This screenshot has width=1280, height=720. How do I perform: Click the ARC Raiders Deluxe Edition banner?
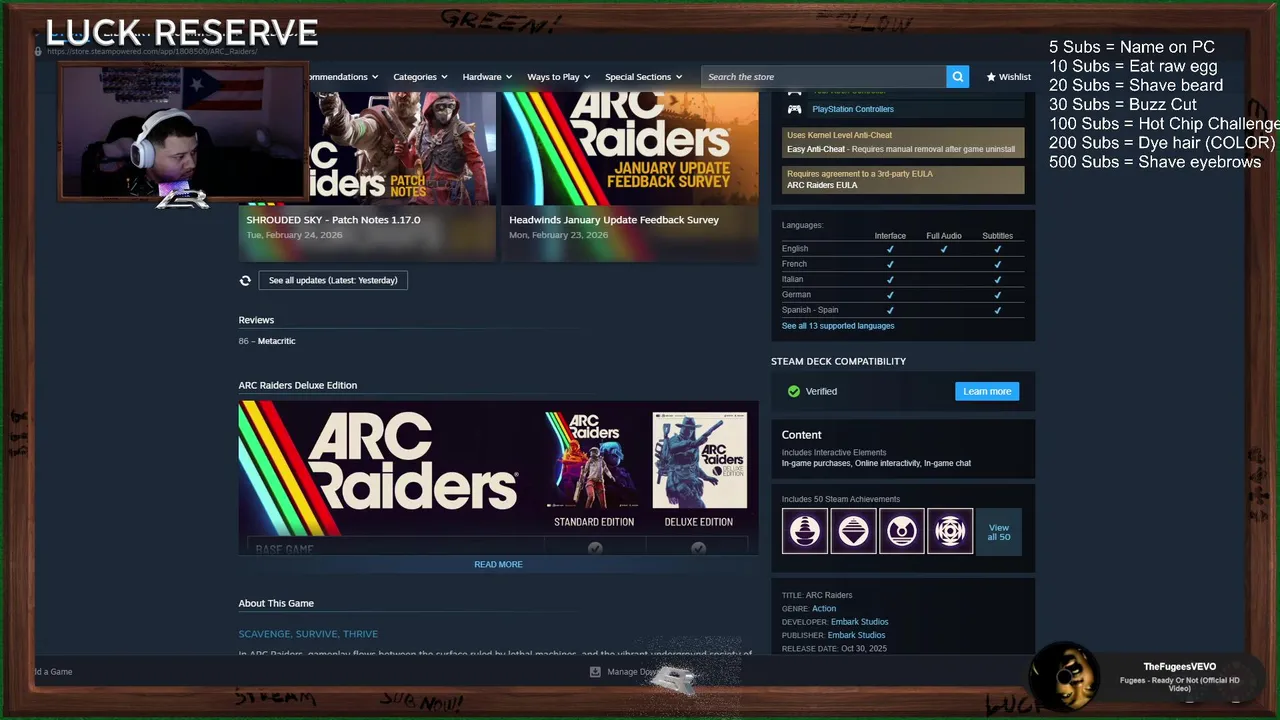click(x=498, y=477)
